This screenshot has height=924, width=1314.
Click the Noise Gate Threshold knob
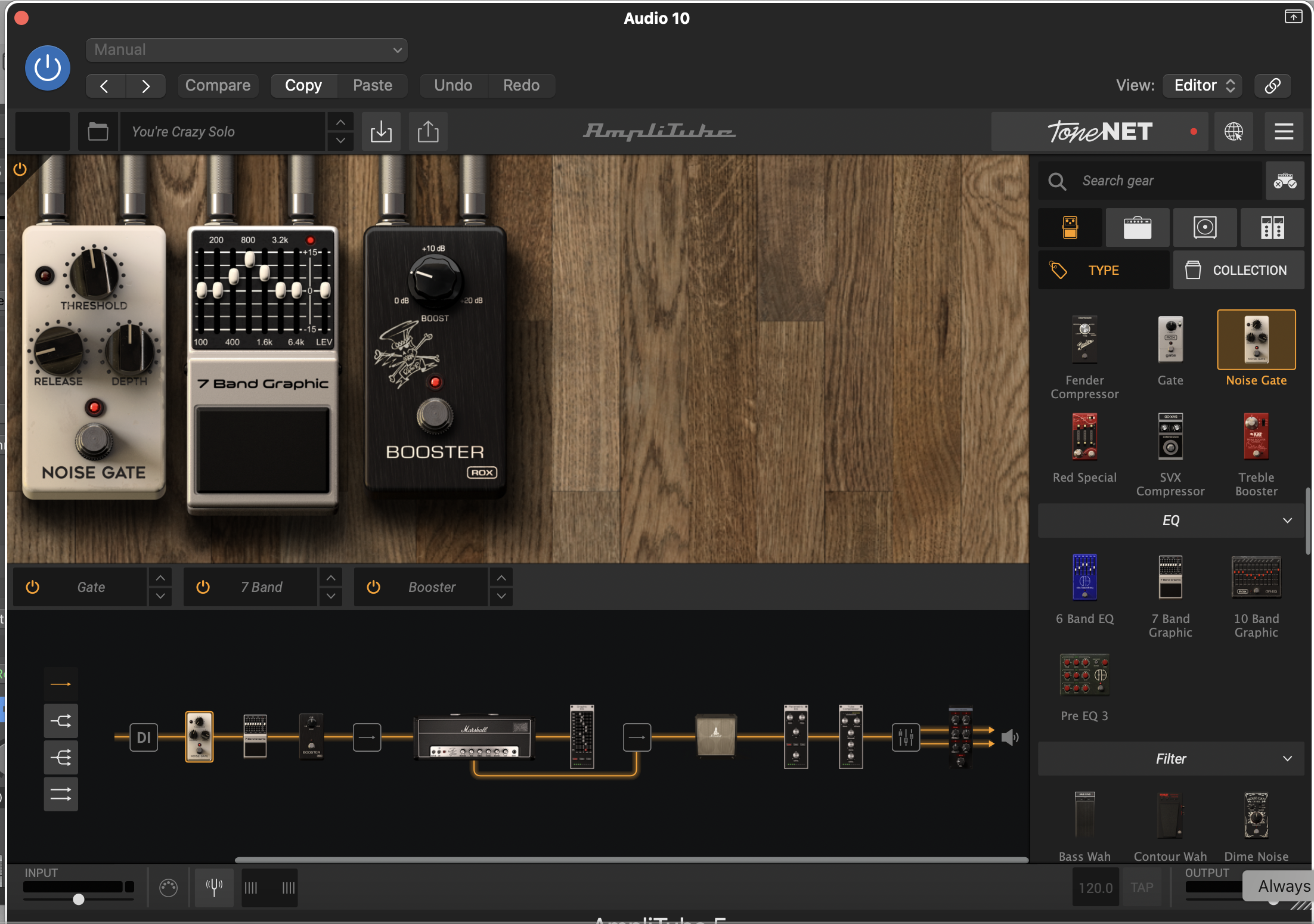point(94,274)
